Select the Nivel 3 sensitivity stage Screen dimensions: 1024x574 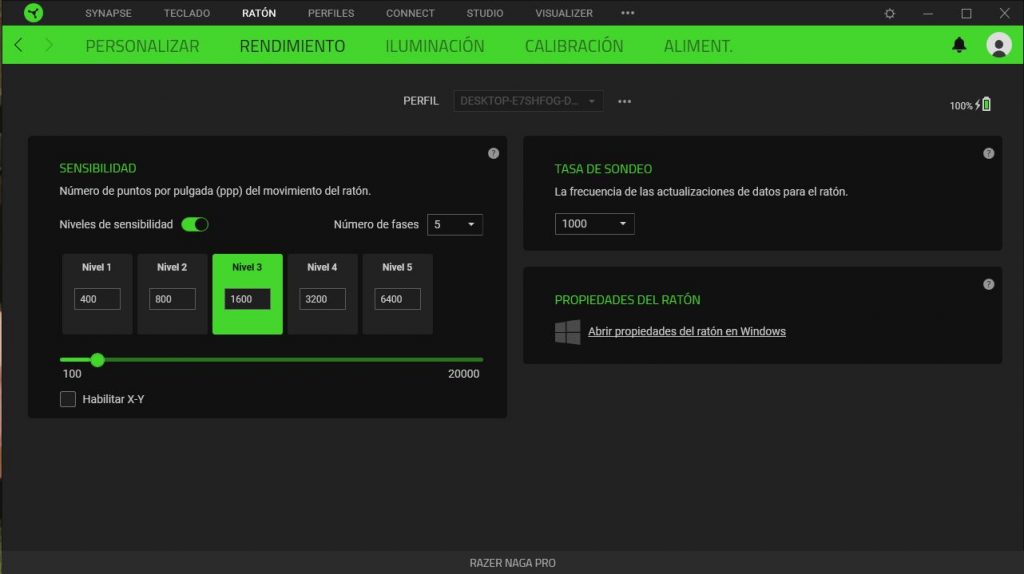click(x=248, y=294)
